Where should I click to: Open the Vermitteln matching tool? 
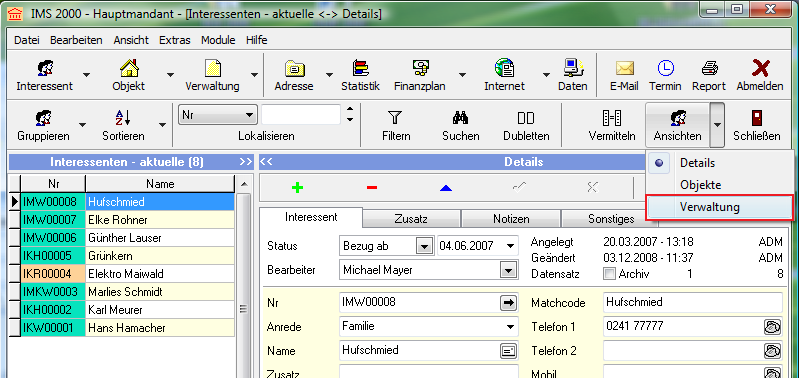(x=612, y=125)
